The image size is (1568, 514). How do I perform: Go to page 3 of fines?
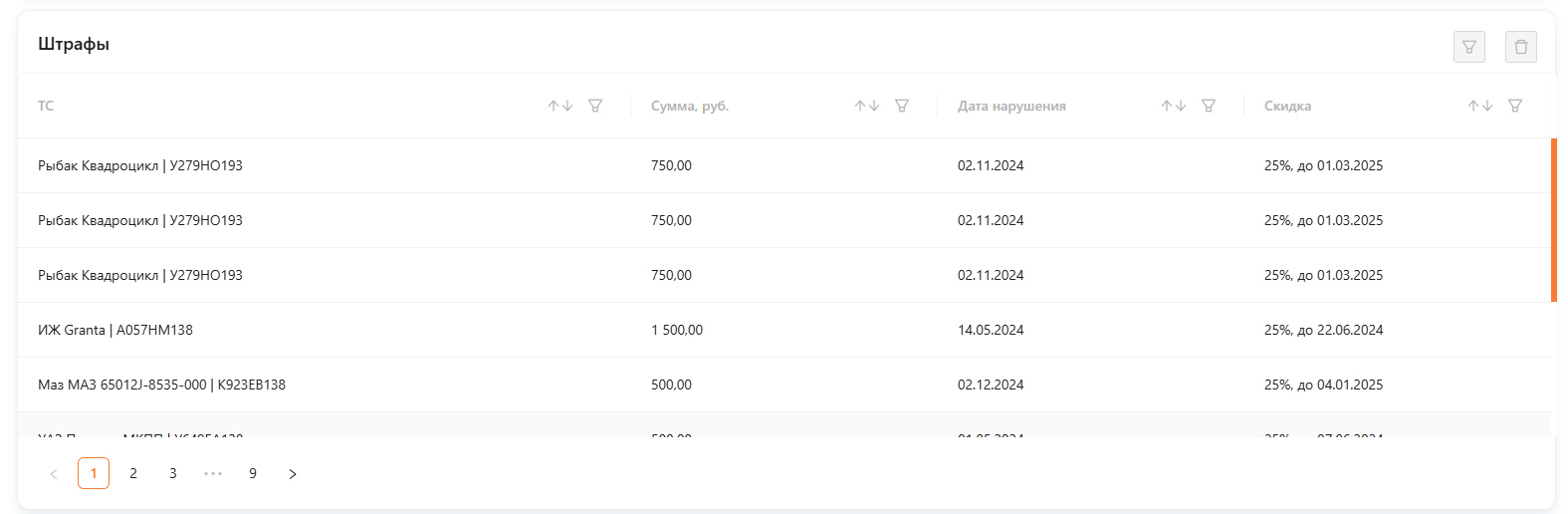[173, 473]
